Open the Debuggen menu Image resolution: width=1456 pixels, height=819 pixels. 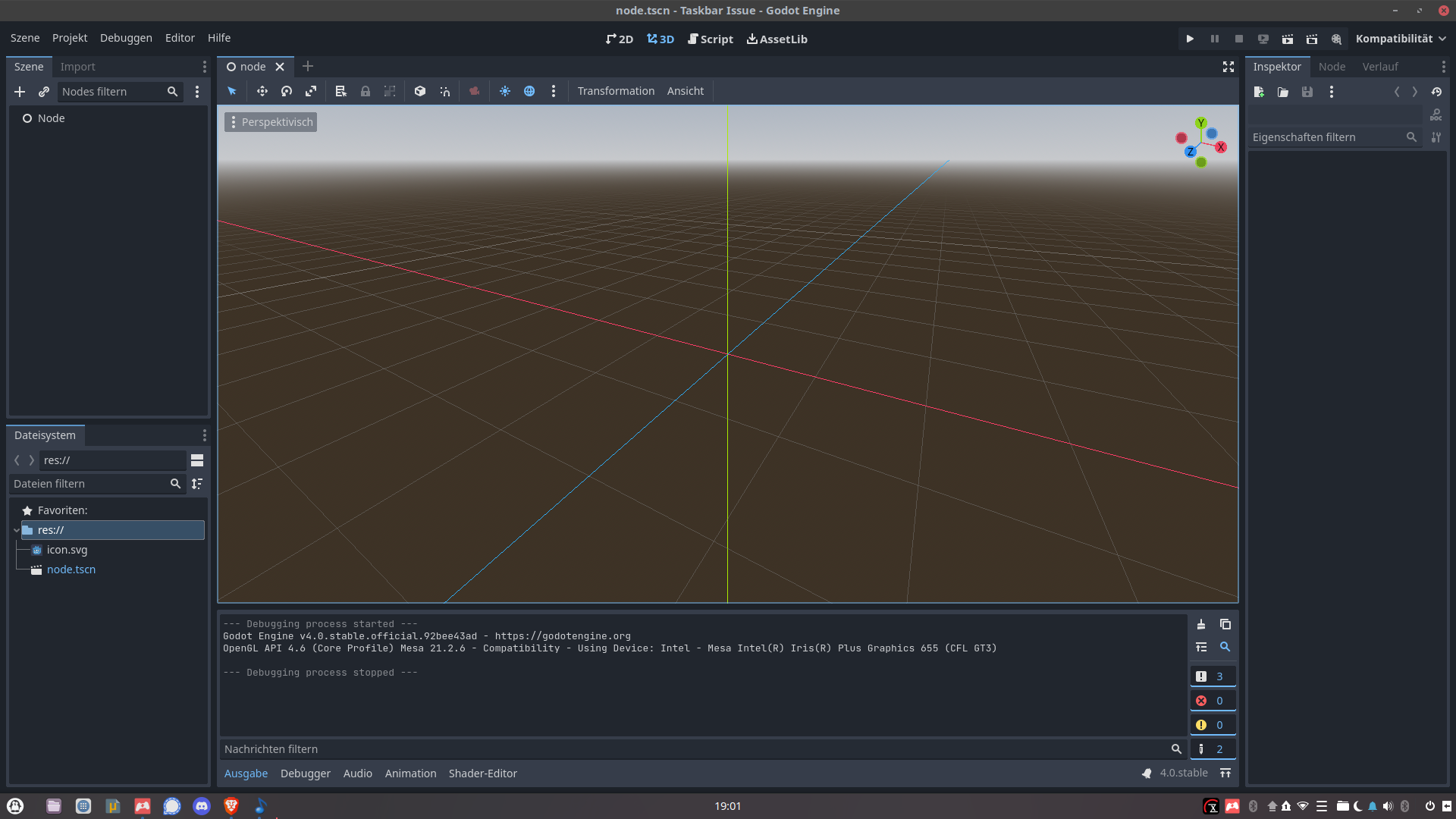126,38
